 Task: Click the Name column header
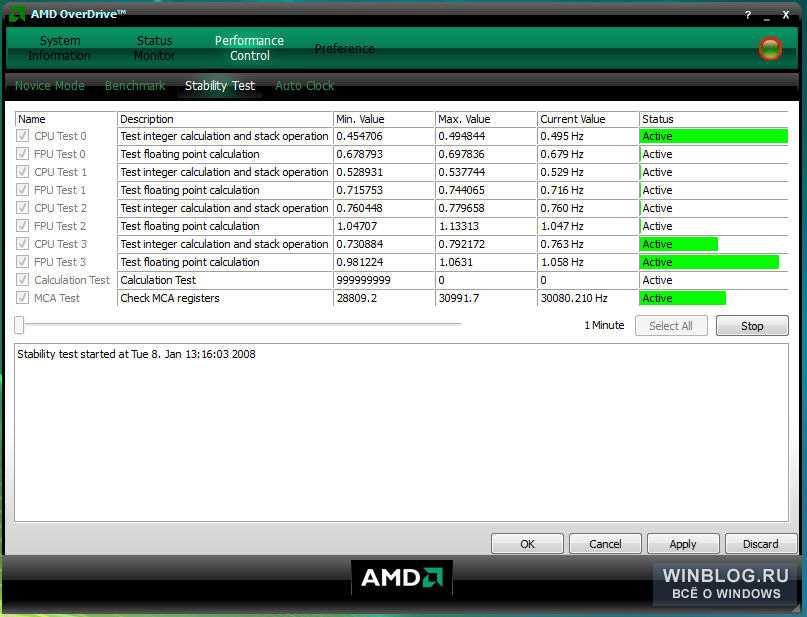click(66, 119)
